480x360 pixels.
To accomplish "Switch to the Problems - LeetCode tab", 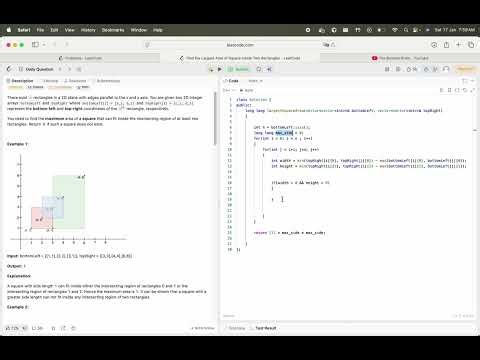I will point(80,58).
